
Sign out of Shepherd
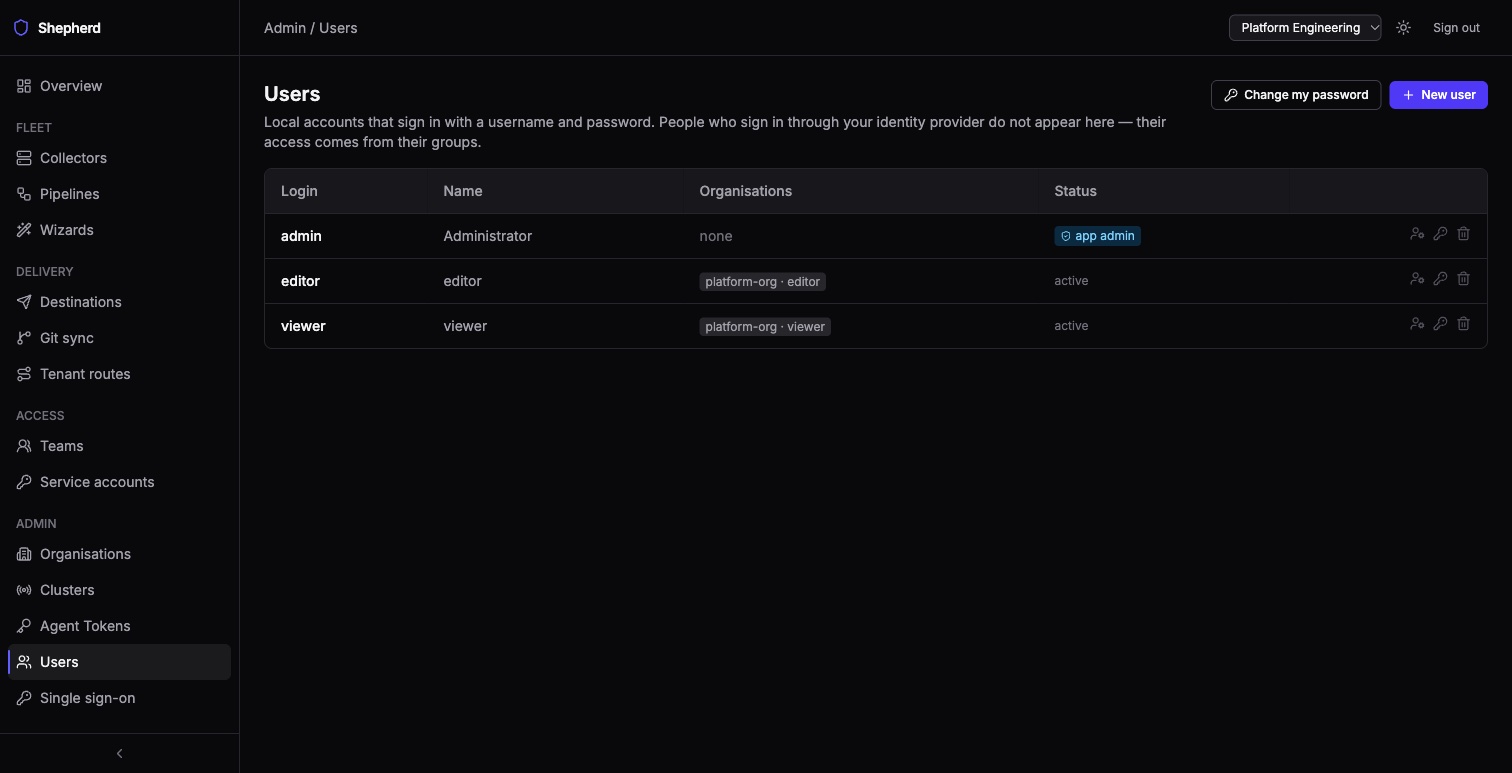point(1456,28)
